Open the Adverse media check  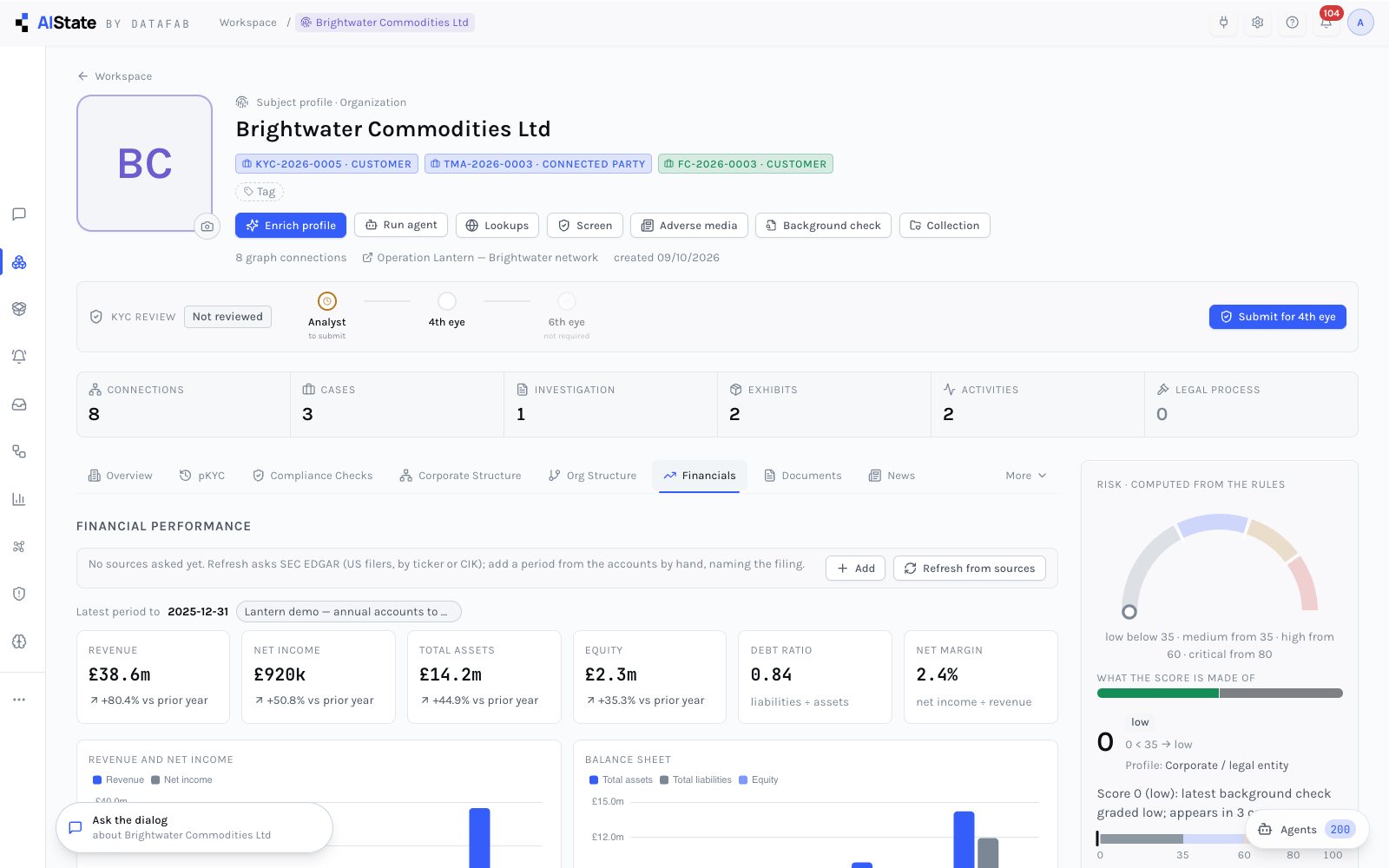click(x=689, y=226)
